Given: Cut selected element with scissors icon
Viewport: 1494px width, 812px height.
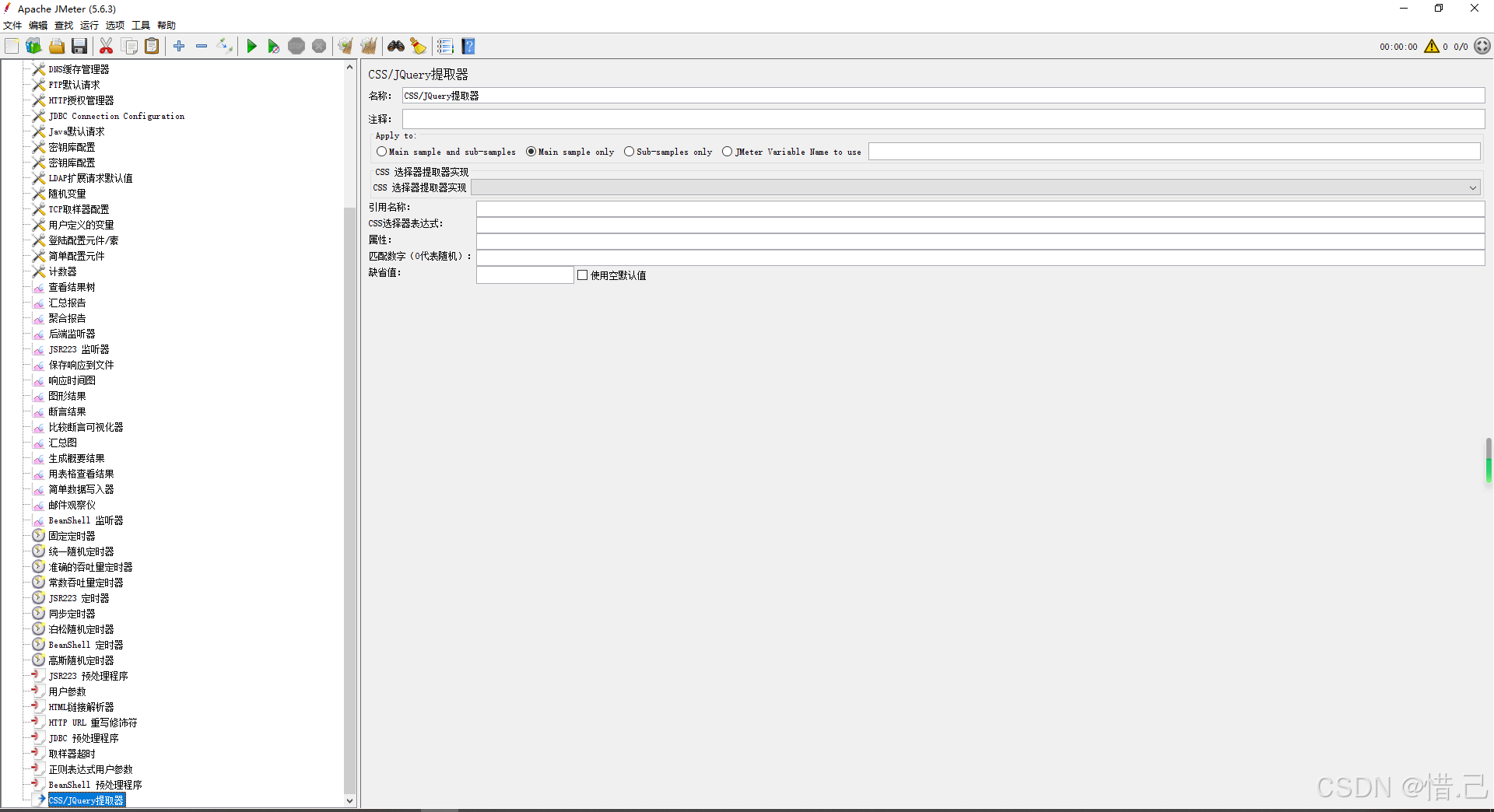Looking at the screenshot, I should point(107,47).
